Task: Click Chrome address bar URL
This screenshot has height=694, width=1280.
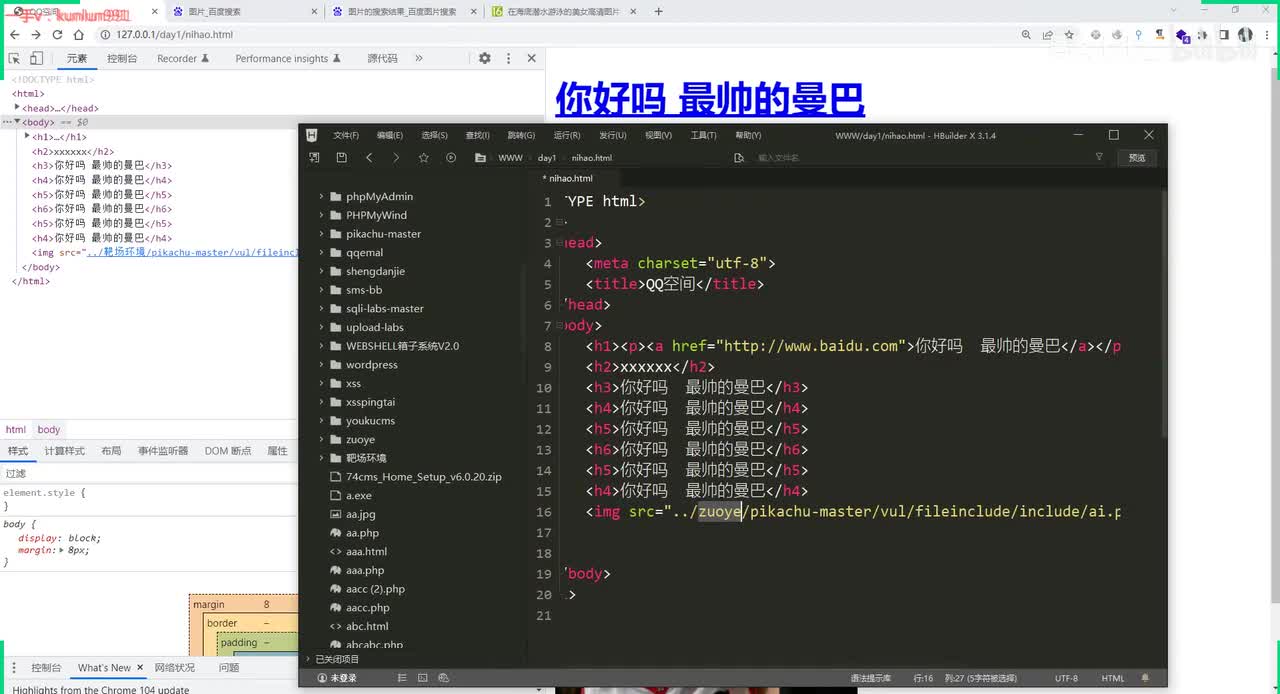Action: coord(174,34)
